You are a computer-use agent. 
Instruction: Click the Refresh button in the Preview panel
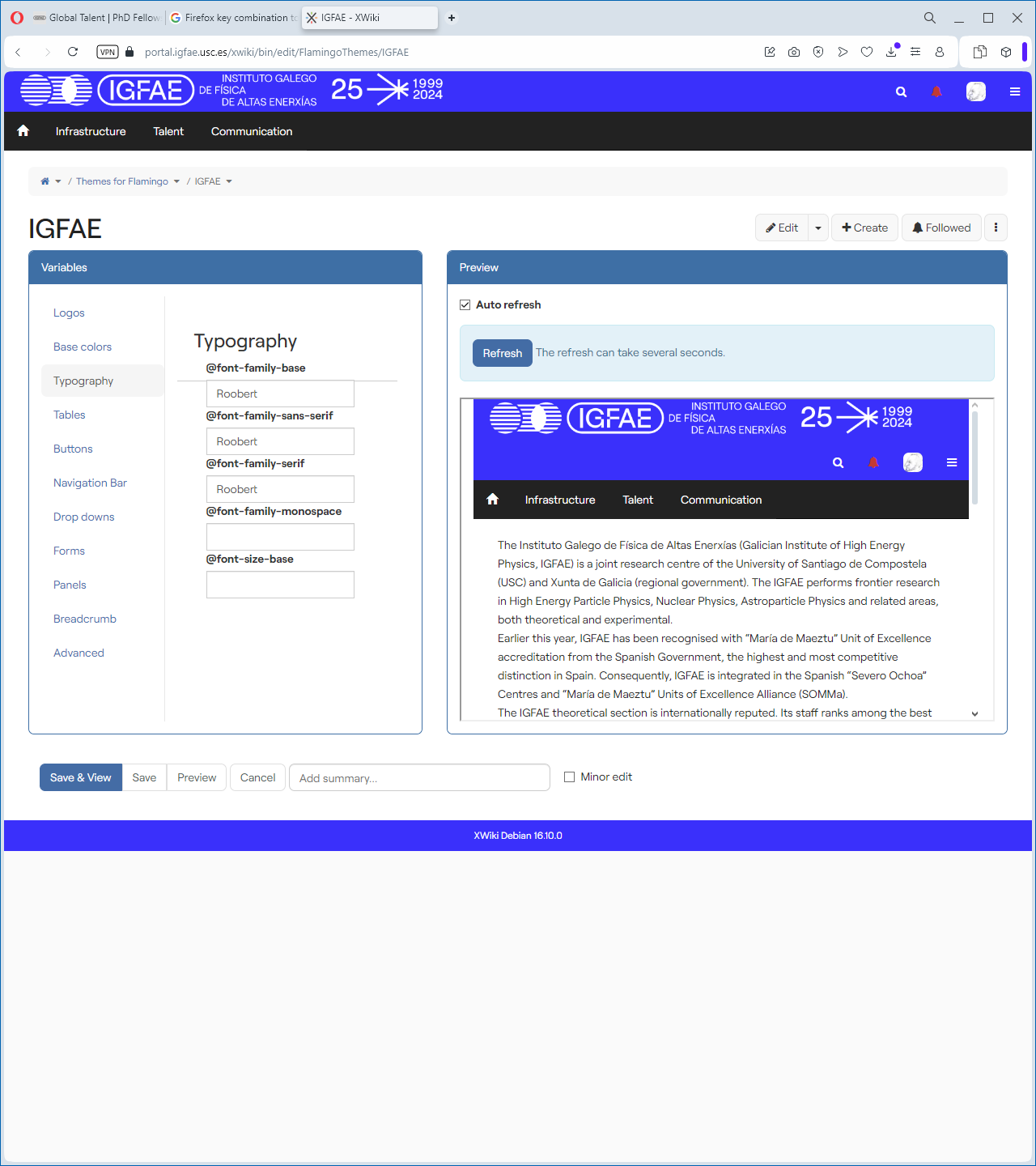tap(502, 353)
